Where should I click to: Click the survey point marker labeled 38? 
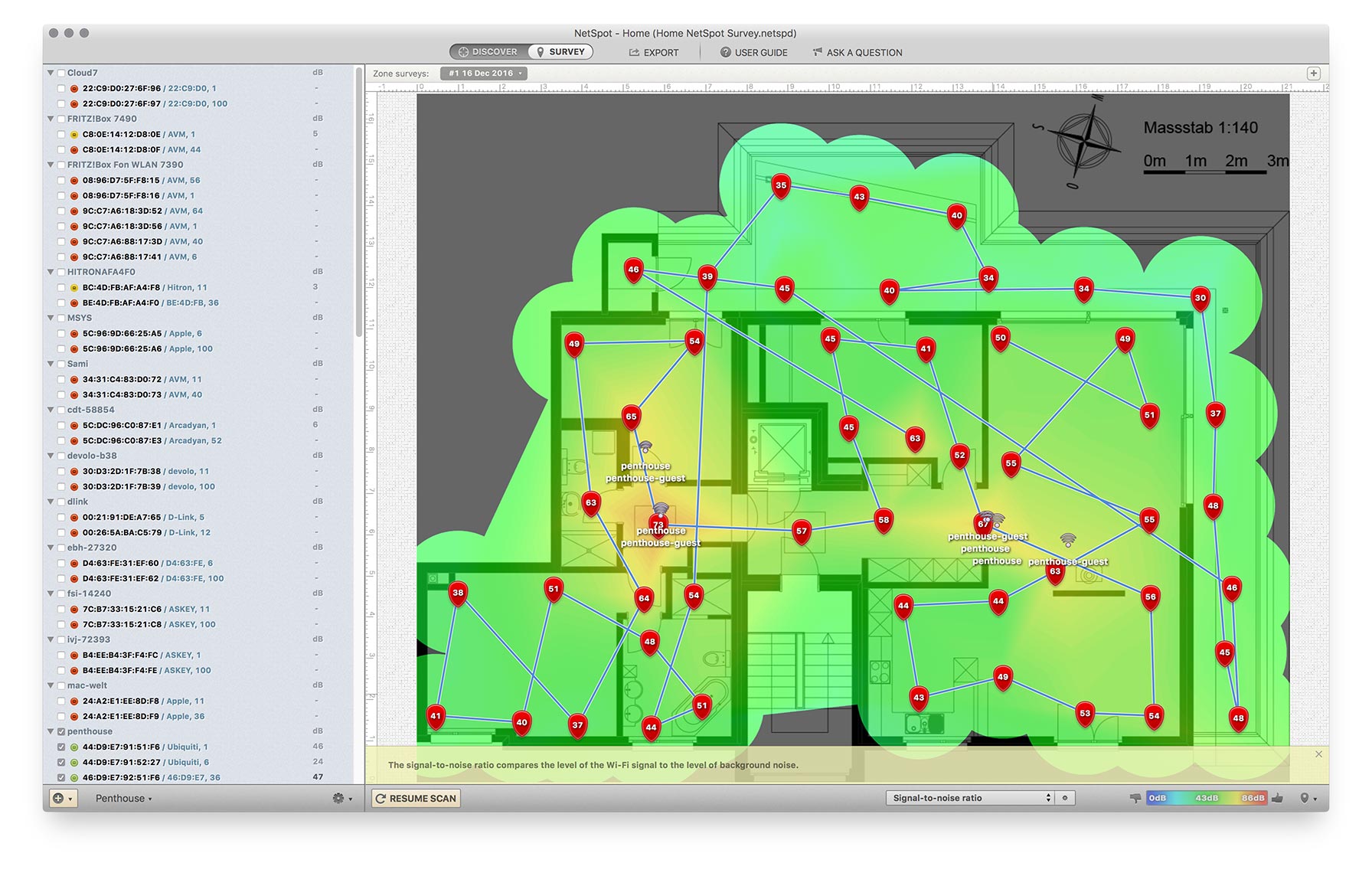click(x=458, y=594)
